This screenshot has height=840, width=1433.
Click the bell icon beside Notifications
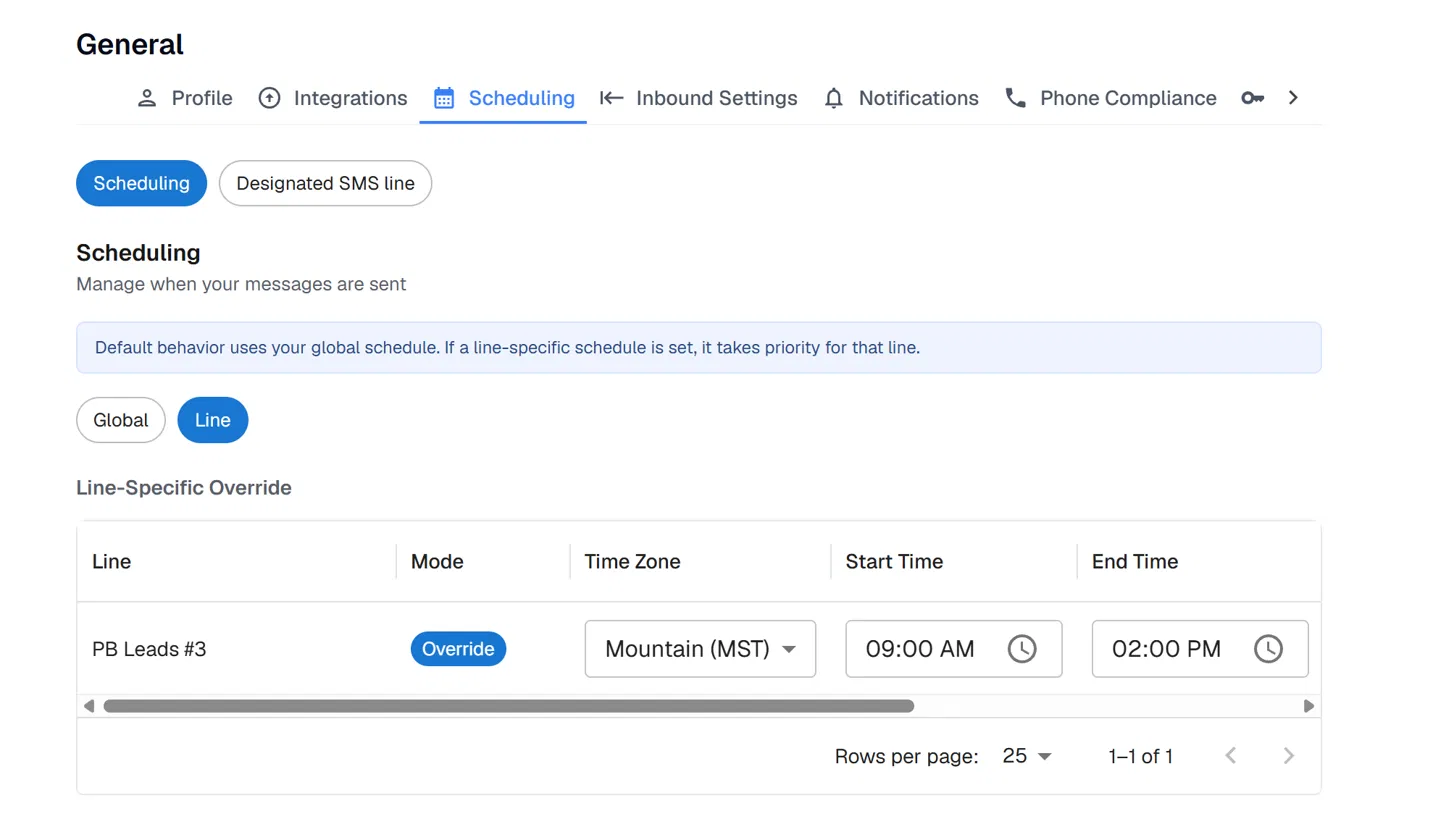click(x=834, y=98)
